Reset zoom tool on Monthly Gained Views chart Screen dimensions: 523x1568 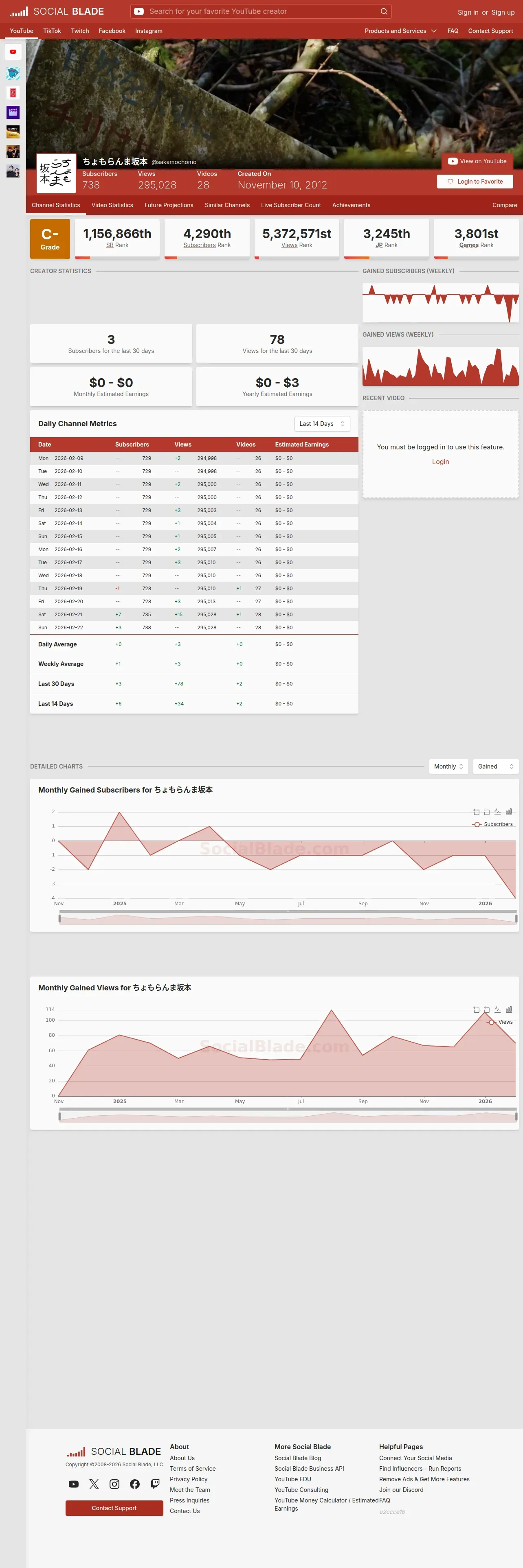(486, 1010)
